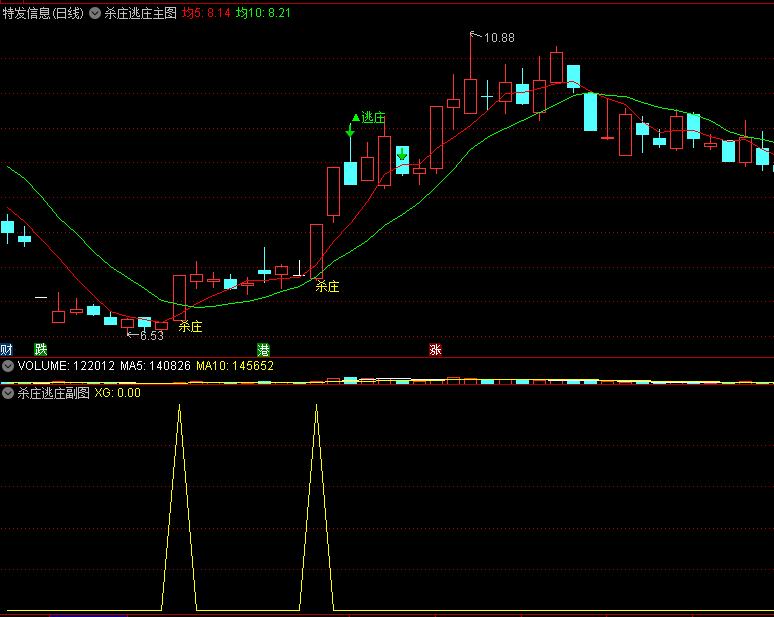Click the 10.88 high price label
The image size is (774, 617).
coord(499,38)
